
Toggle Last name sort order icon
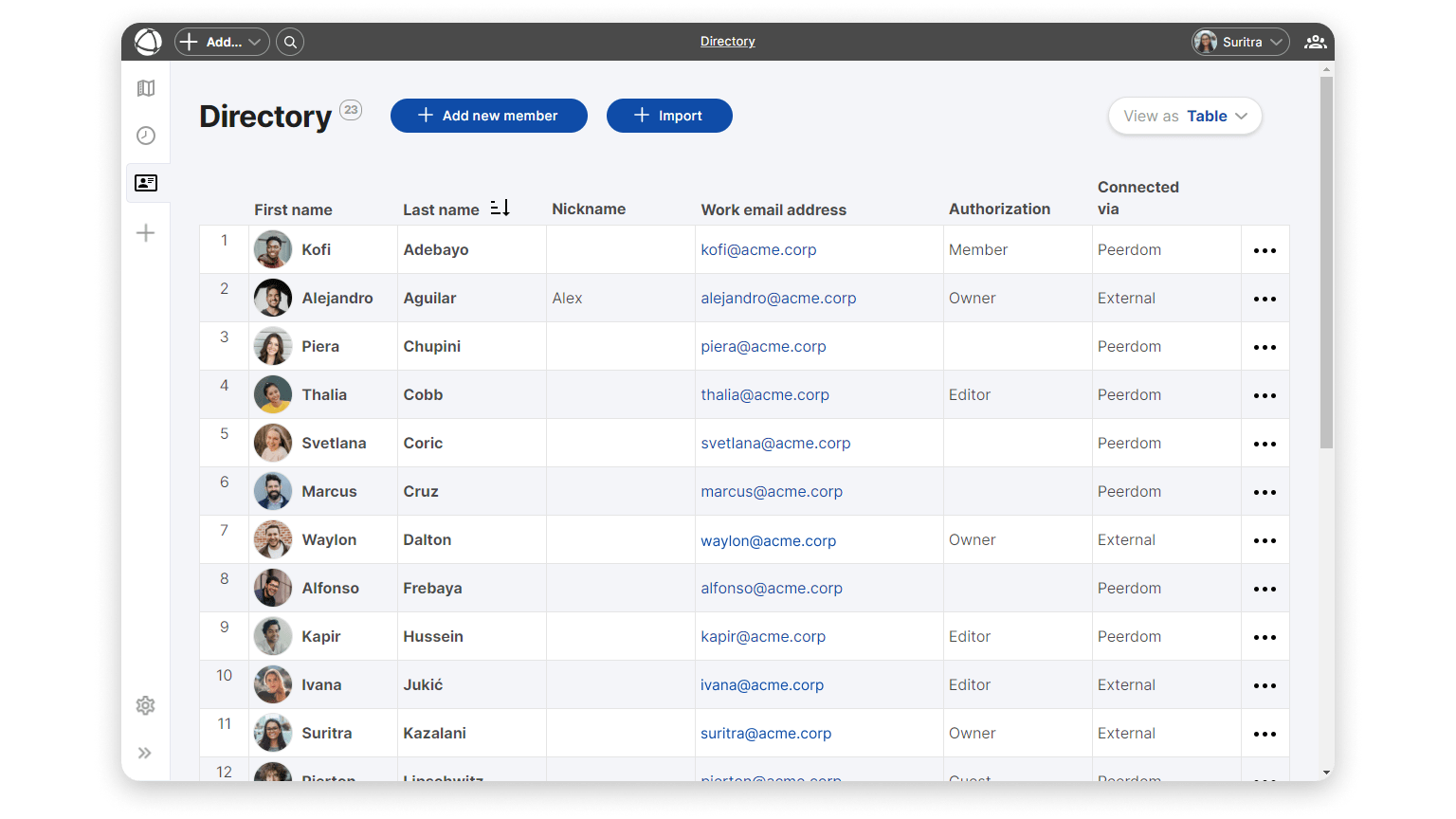click(500, 208)
